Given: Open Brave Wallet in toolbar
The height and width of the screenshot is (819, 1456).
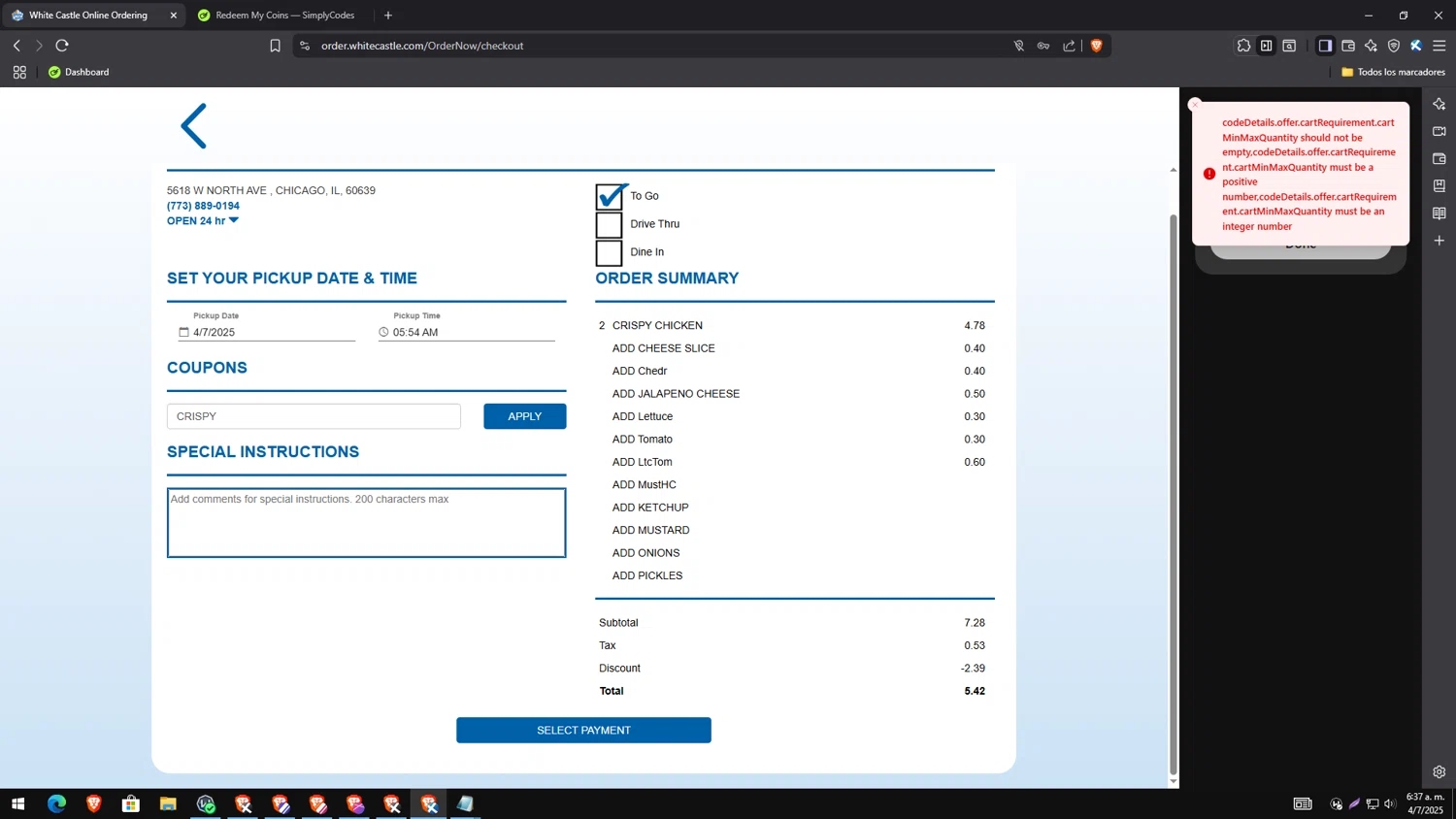Looking at the screenshot, I should point(1348,46).
